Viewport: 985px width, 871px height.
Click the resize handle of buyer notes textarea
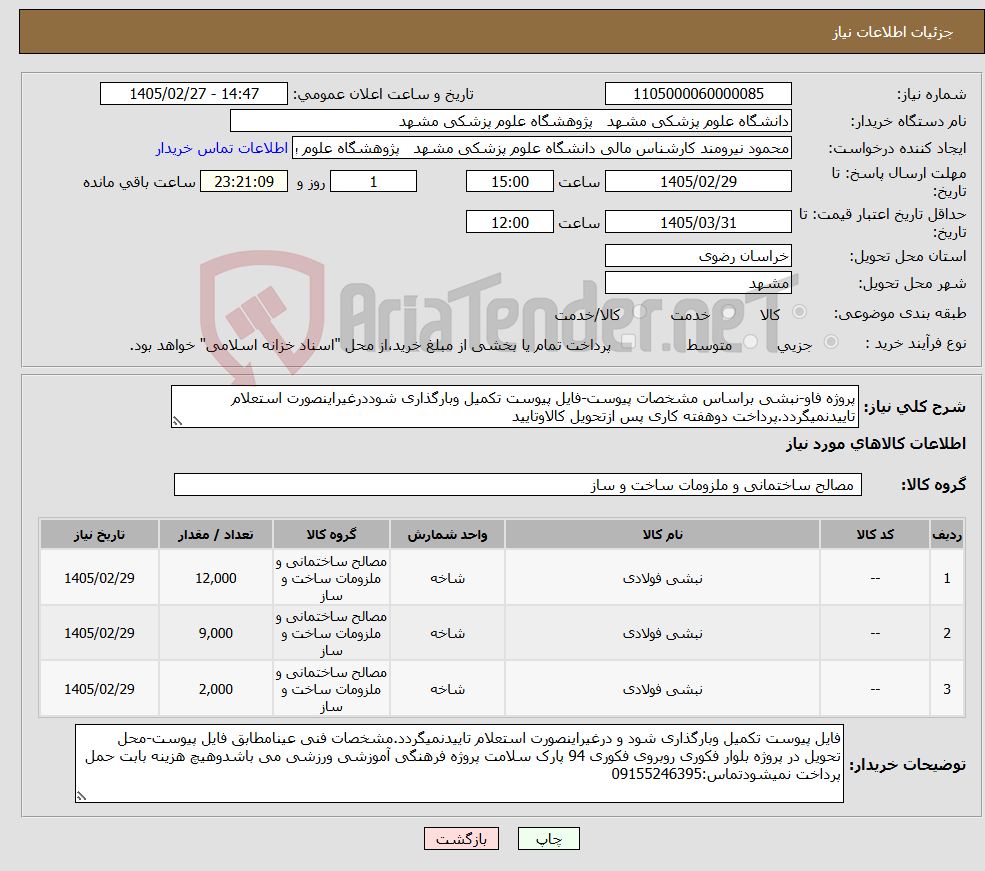(81, 796)
